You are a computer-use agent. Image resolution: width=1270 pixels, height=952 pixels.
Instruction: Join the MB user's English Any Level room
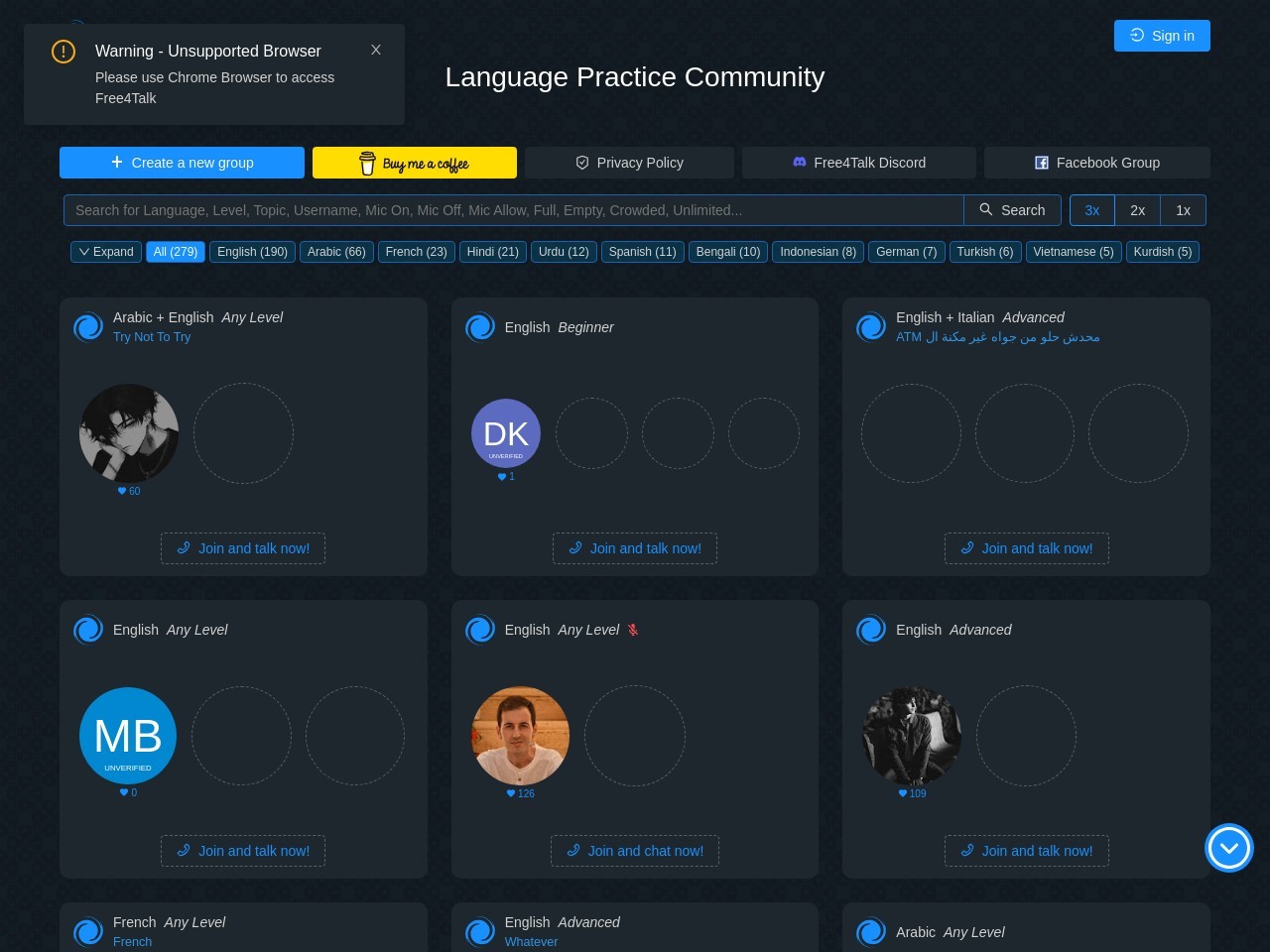(243, 851)
